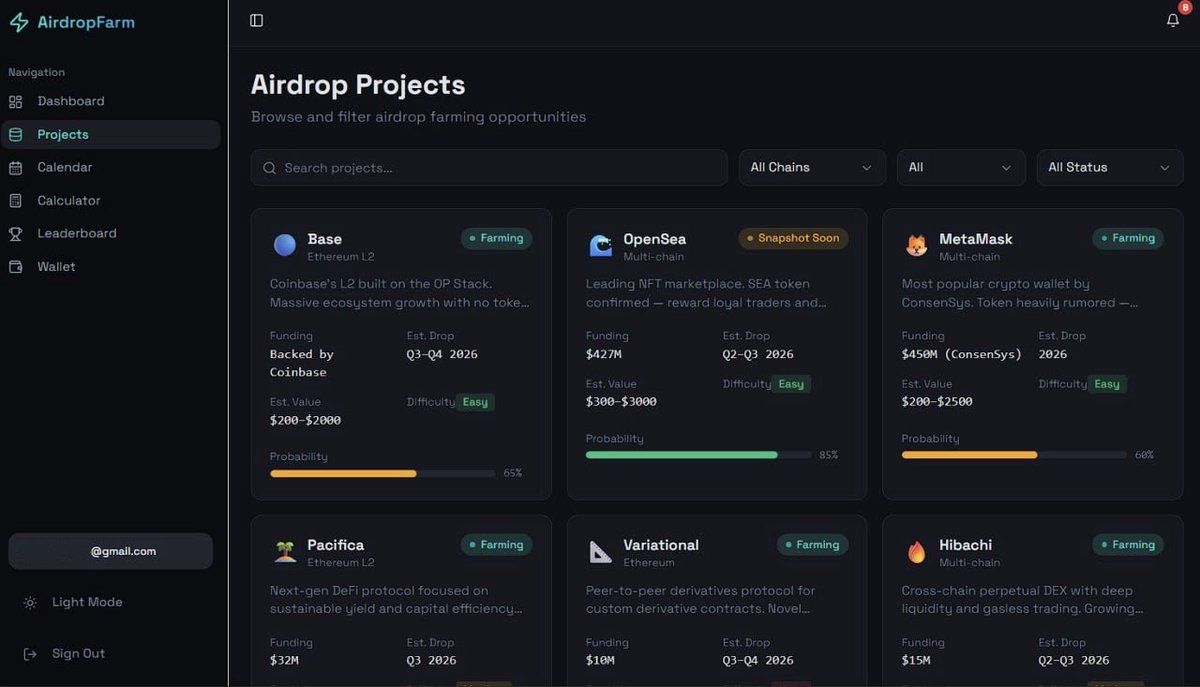The image size is (1200, 687).
Task: Open the Wallet page
Action: click(x=110, y=266)
